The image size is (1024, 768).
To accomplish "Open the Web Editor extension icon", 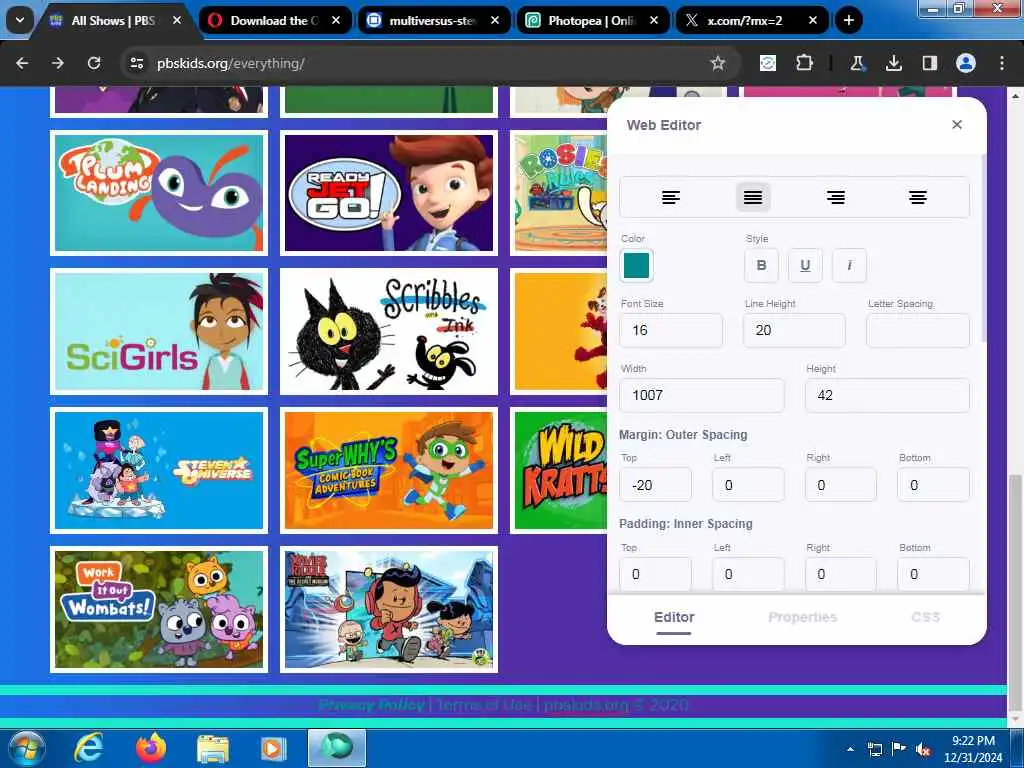I will click(768, 63).
